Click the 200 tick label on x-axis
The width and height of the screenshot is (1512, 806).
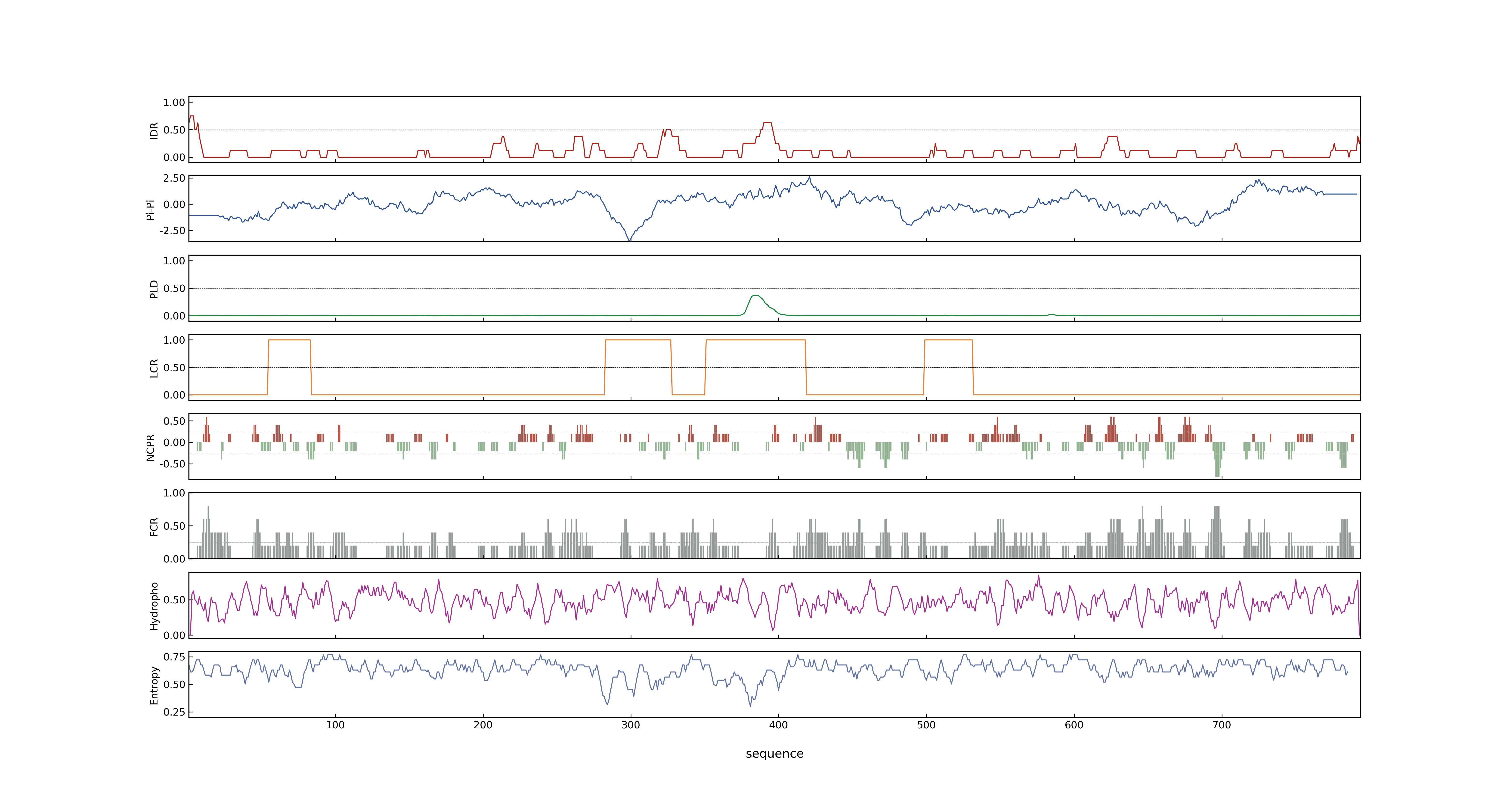pos(483,725)
